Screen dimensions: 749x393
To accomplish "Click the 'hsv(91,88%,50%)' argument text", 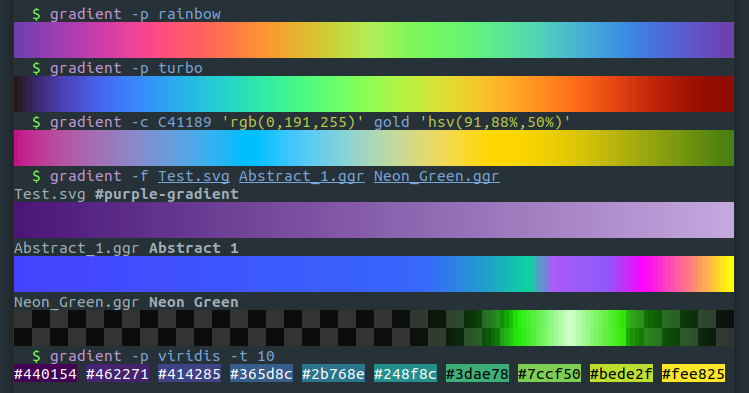I will point(495,122).
